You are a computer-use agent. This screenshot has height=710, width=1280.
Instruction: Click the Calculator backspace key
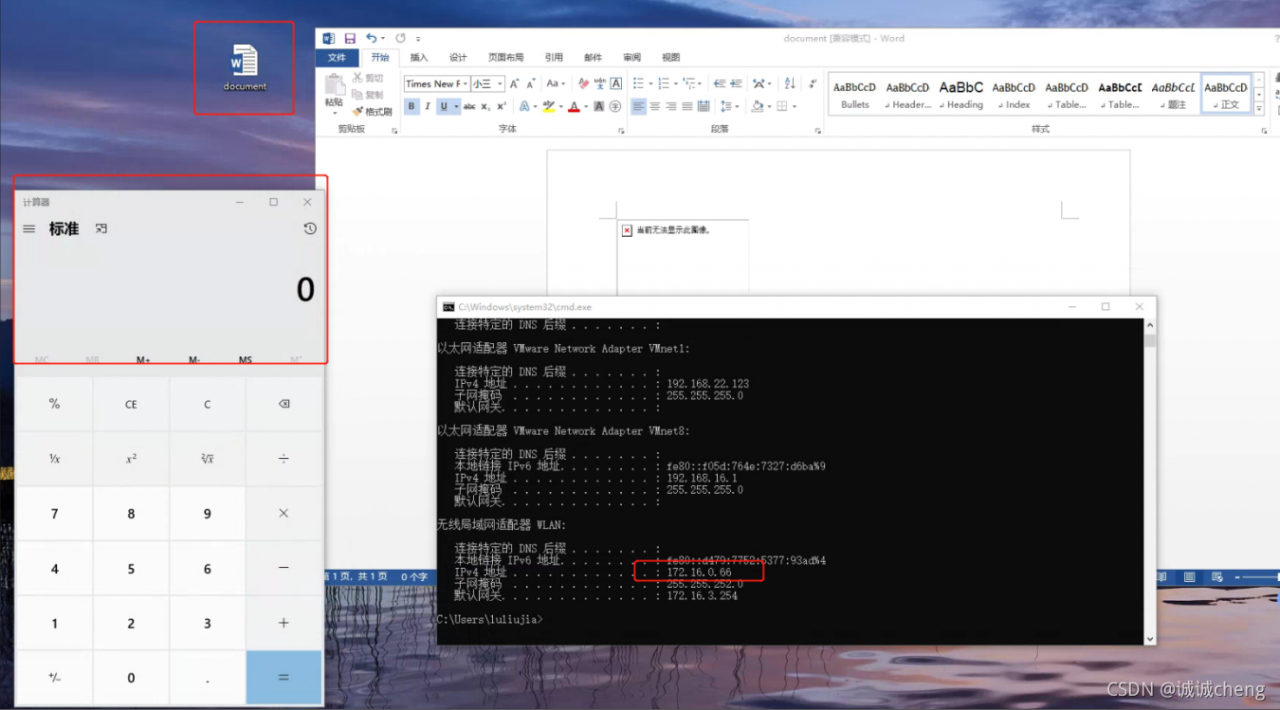coord(283,404)
